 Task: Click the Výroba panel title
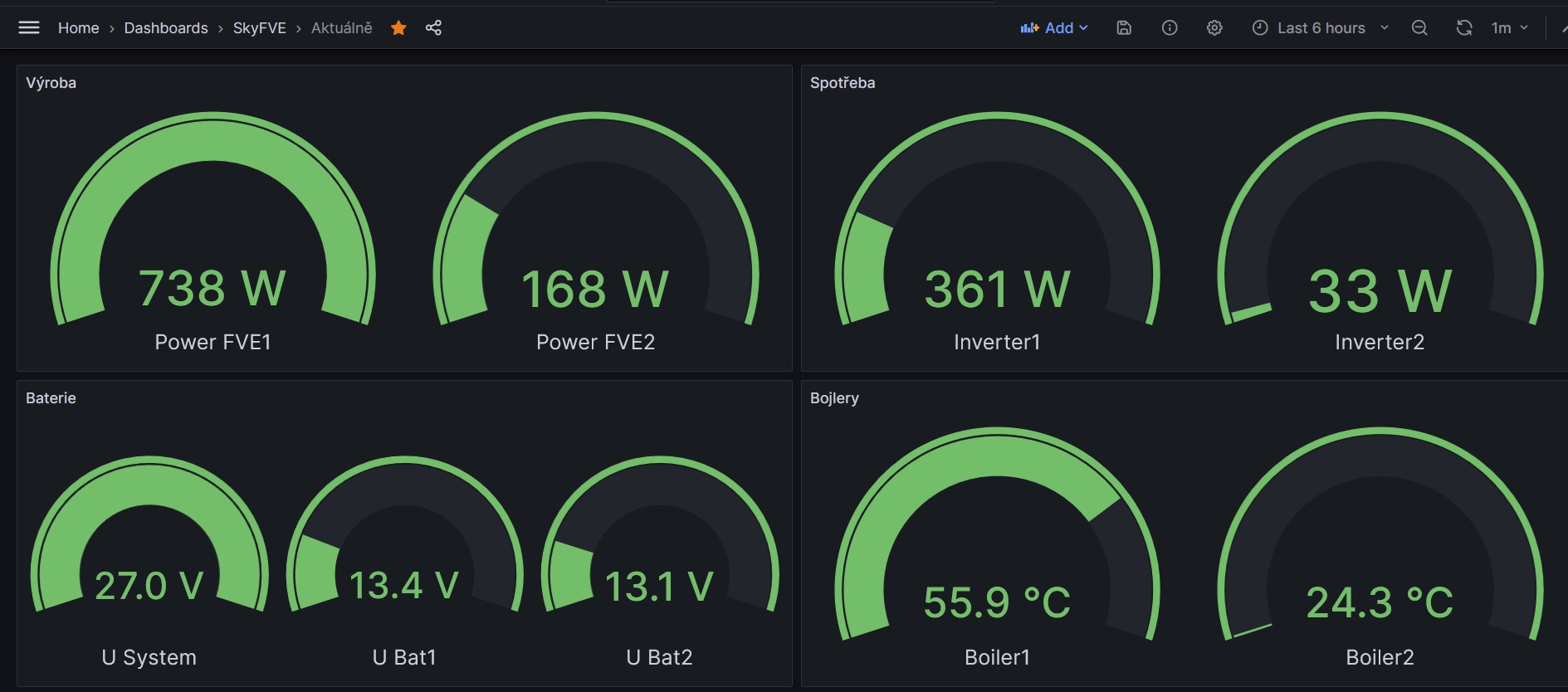click(51, 83)
